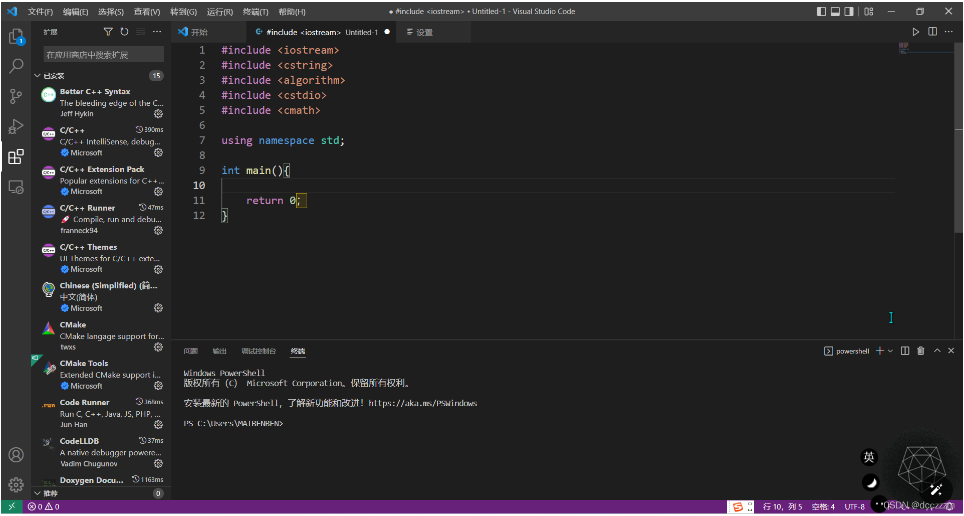The width and height of the screenshot is (964, 516).
Task: Open the Accounts icon in activity bar
Action: pyautogui.click(x=16, y=454)
